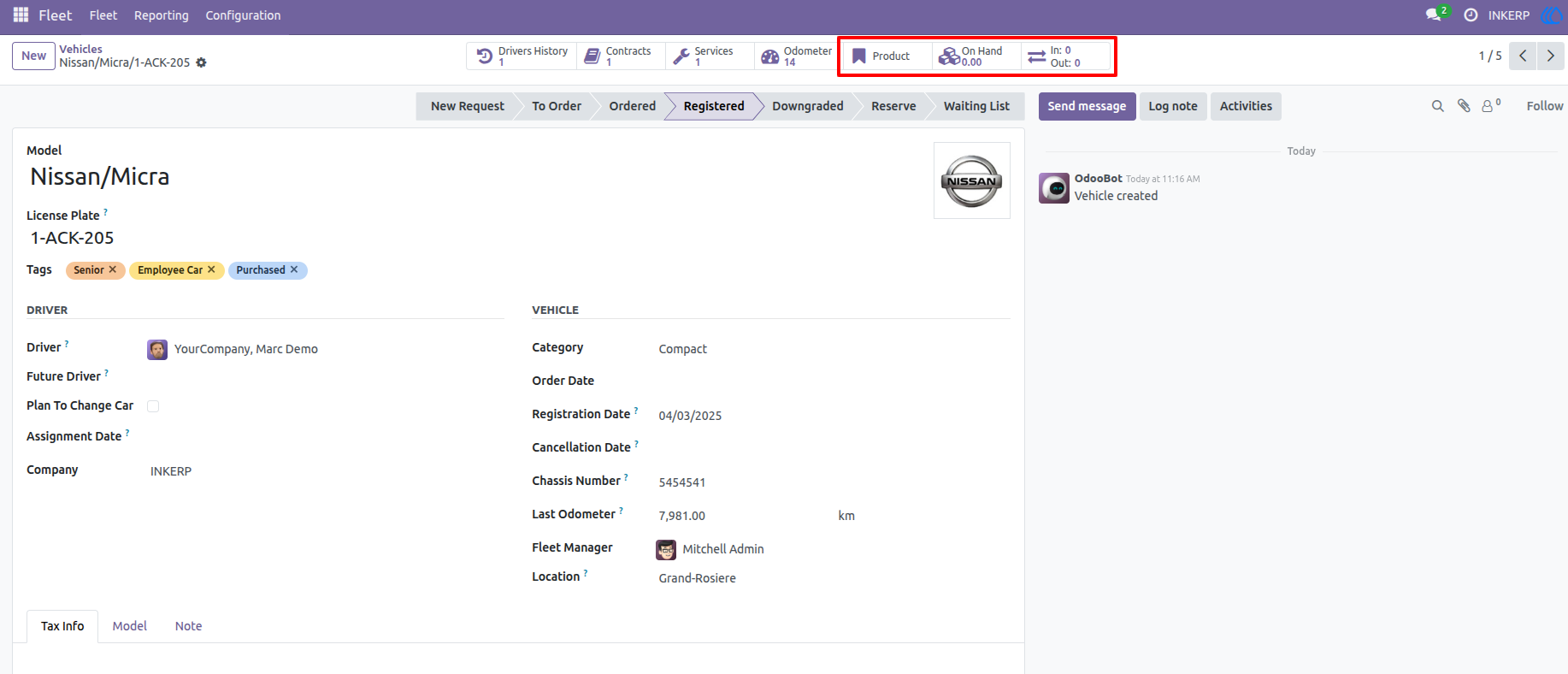Switch to the Note tab

click(188, 626)
